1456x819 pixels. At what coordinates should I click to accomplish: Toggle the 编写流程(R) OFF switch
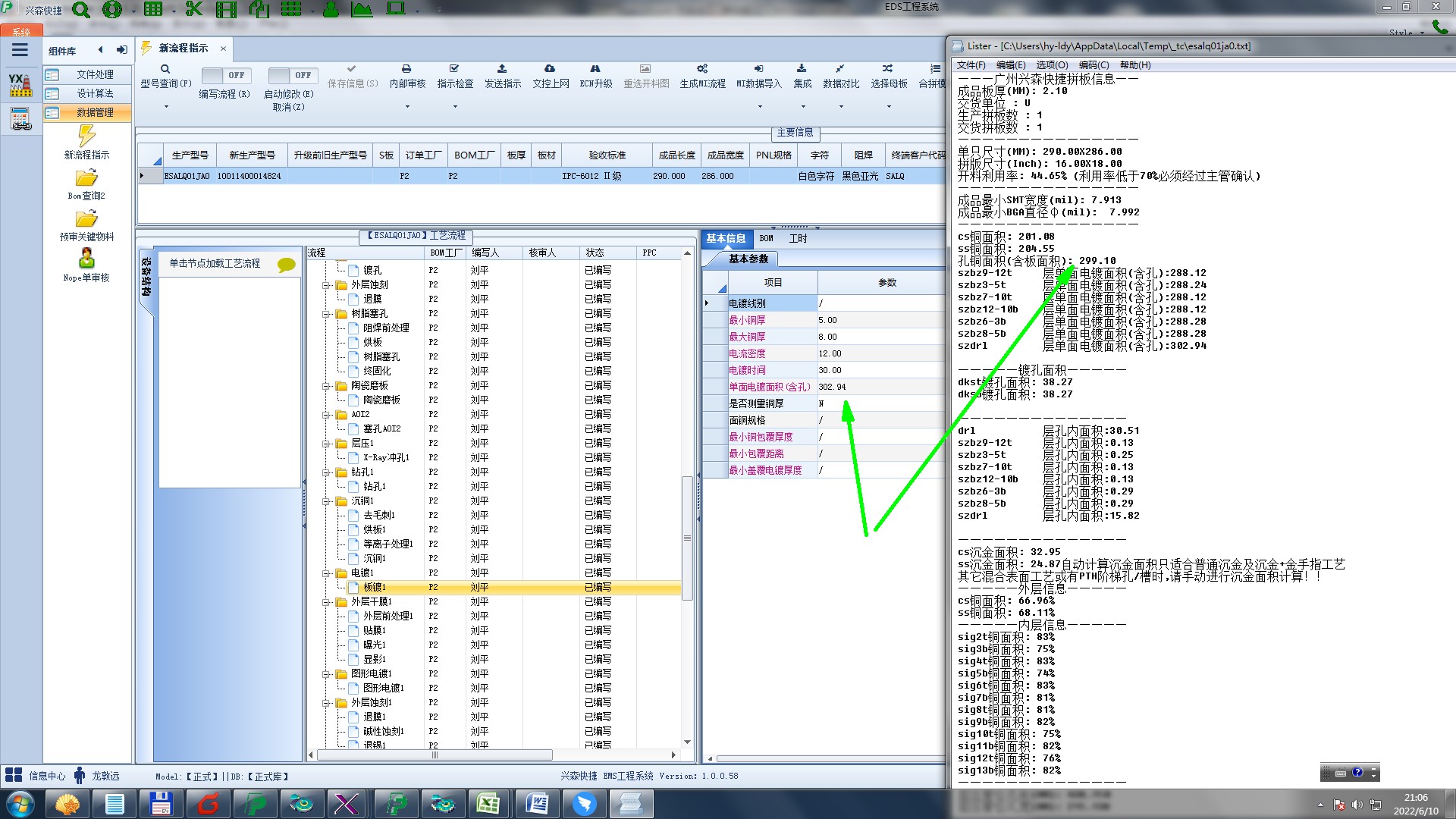coord(224,75)
